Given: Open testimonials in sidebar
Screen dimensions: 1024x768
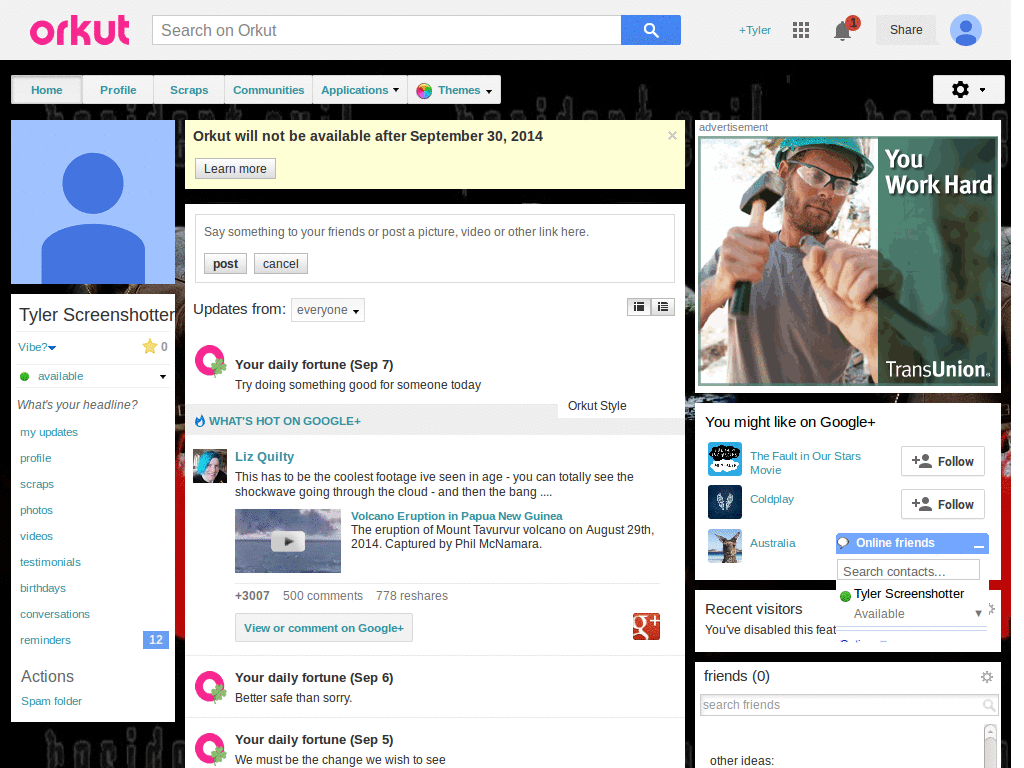Looking at the screenshot, I should (50, 562).
